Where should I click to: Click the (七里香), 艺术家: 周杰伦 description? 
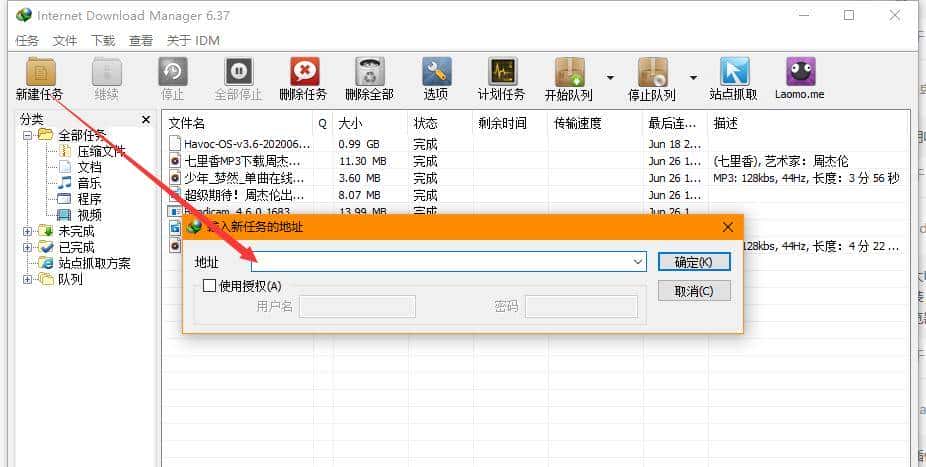pos(781,161)
